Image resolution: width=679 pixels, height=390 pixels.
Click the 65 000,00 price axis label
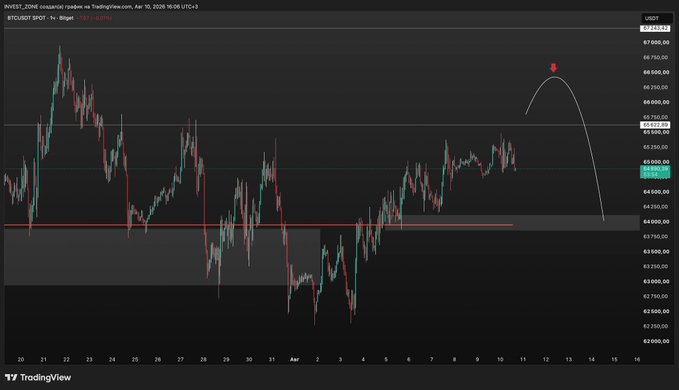coord(656,162)
